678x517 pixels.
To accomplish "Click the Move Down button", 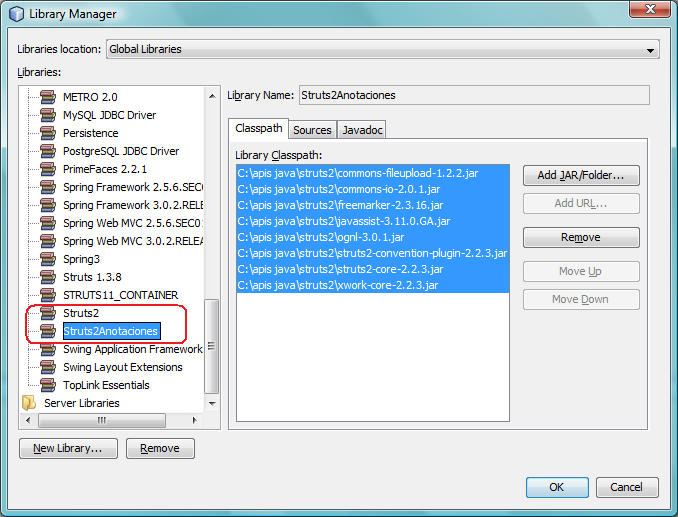I will pyautogui.click(x=581, y=300).
